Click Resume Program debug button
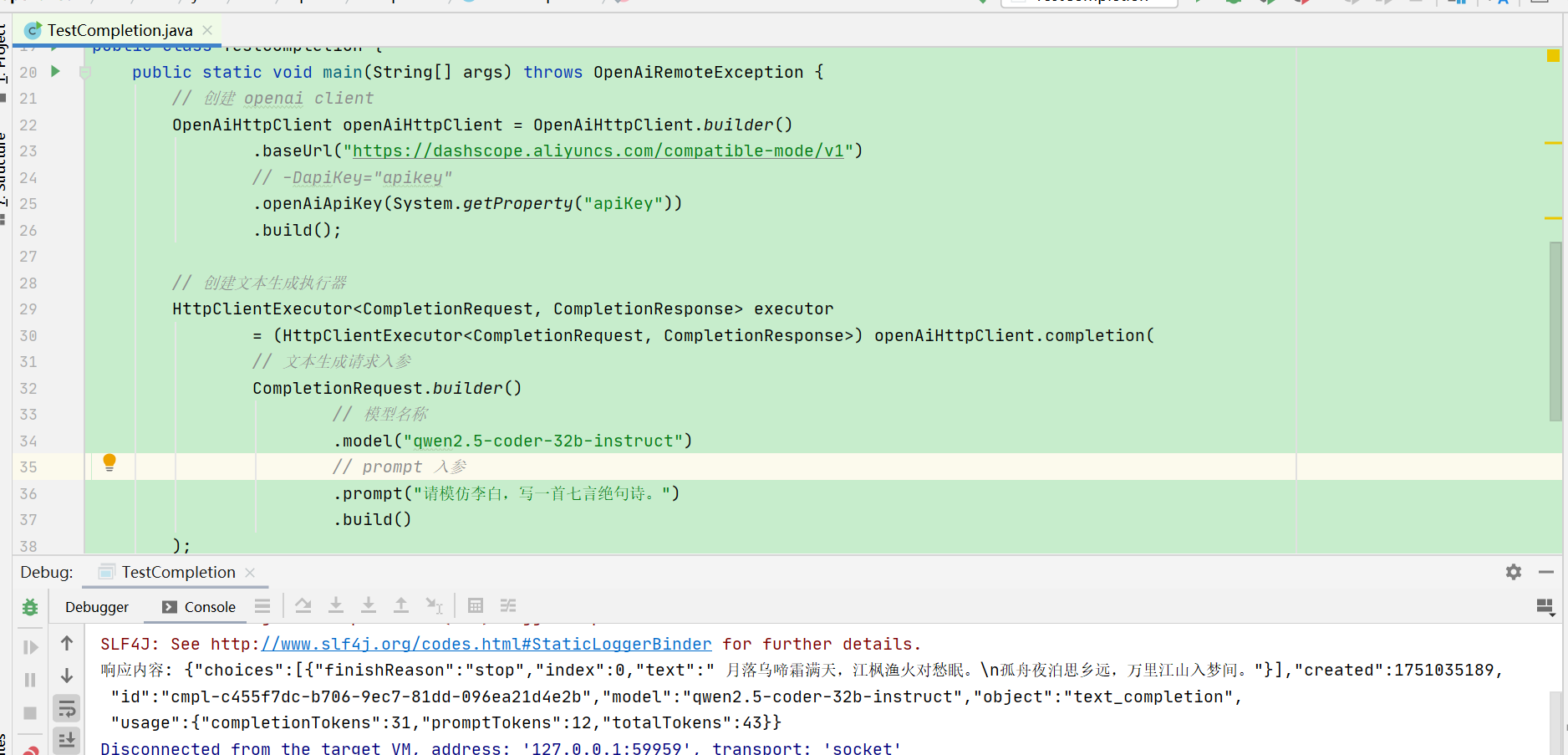Image resolution: width=1568 pixels, height=755 pixels. coord(30,647)
